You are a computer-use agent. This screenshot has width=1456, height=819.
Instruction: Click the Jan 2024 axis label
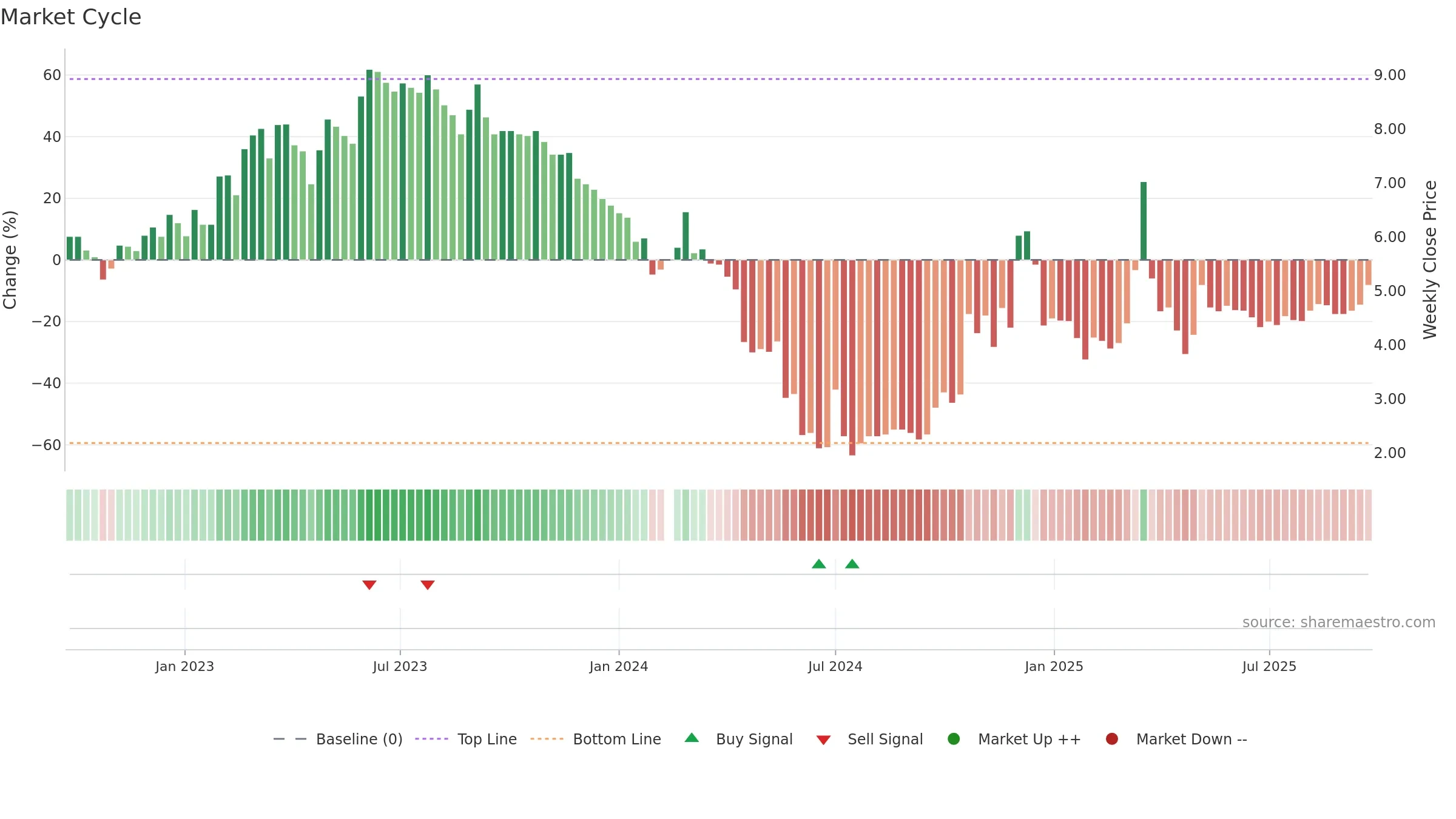click(x=619, y=667)
